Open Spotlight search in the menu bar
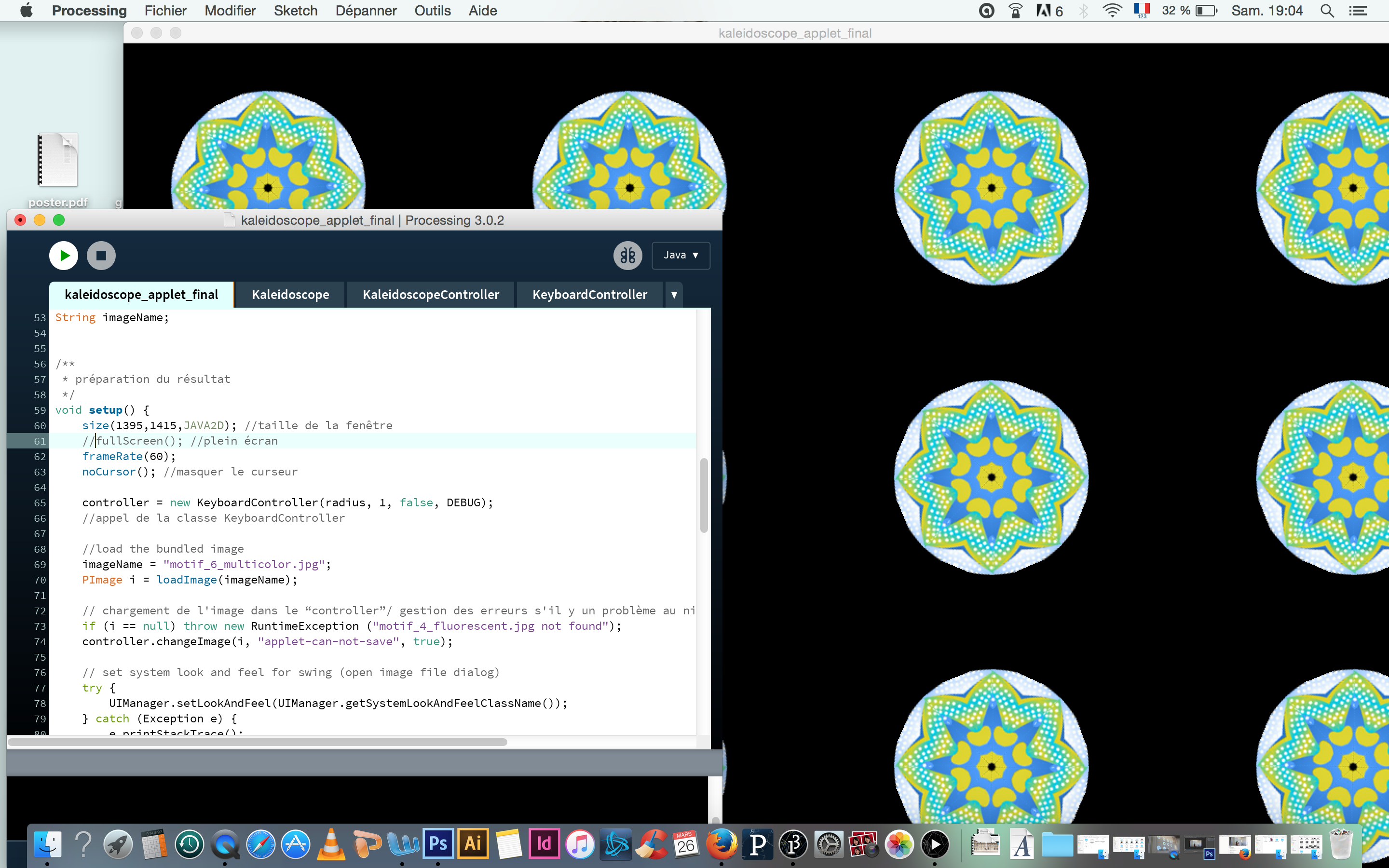Image resolution: width=1389 pixels, height=868 pixels. coord(1326,10)
